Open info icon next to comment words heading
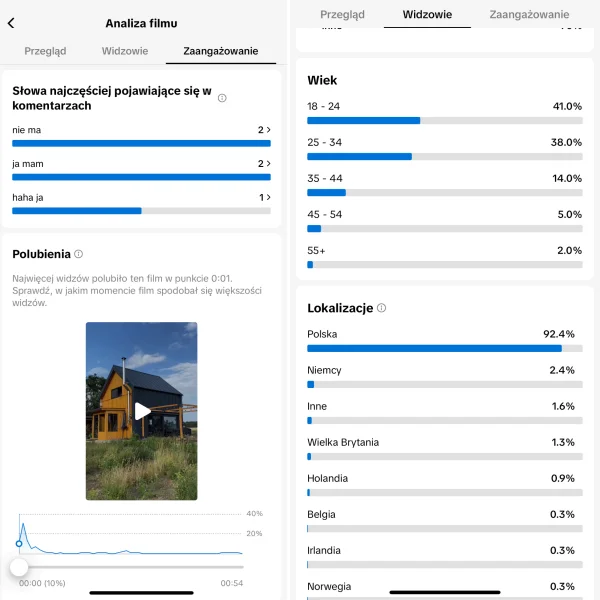 coord(222,98)
